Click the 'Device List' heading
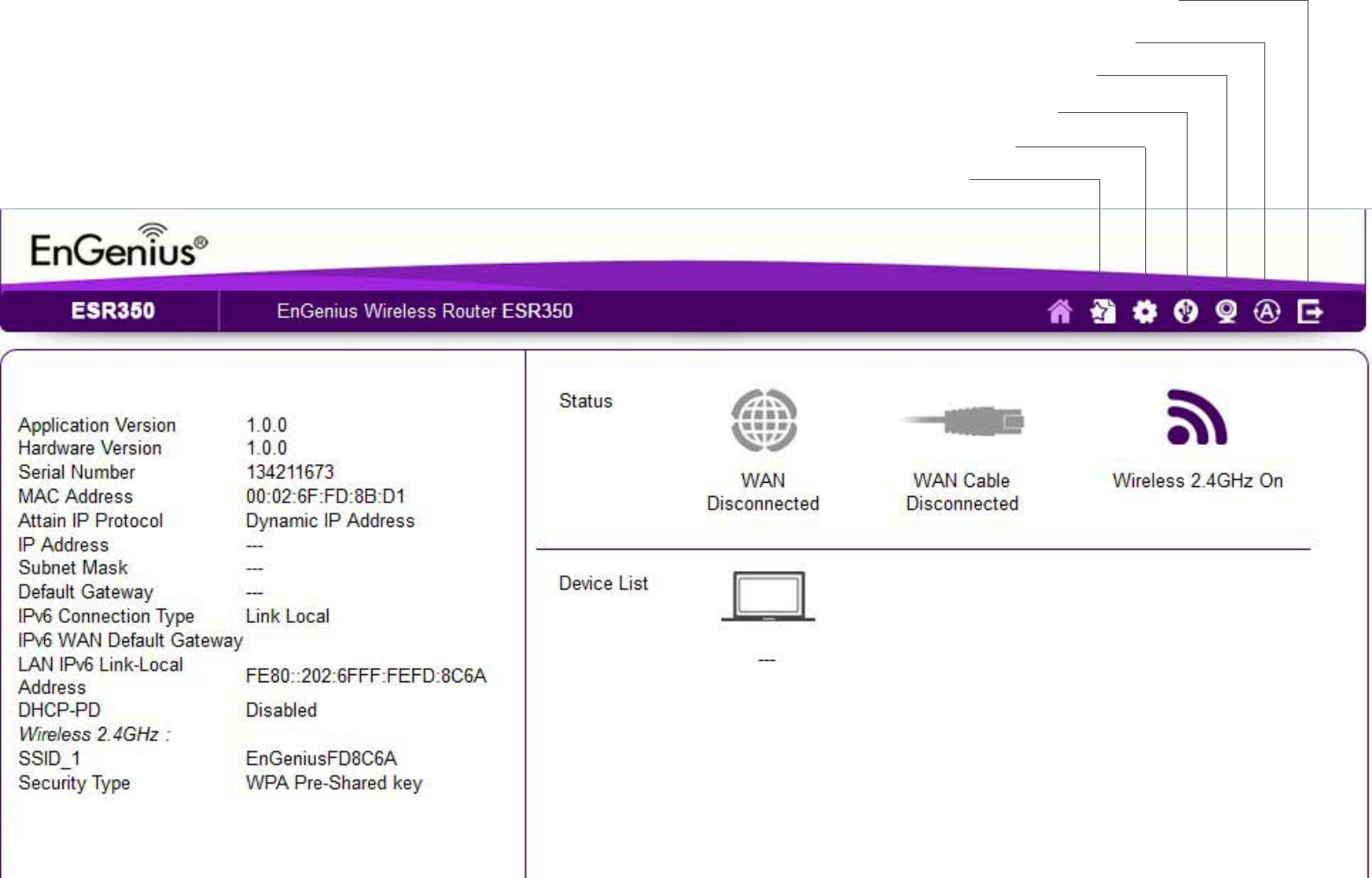 pos(604,583)
